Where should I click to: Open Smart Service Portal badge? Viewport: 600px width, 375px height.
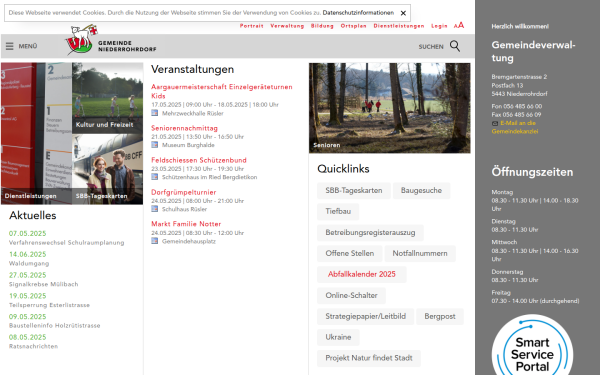pos(532,345)
